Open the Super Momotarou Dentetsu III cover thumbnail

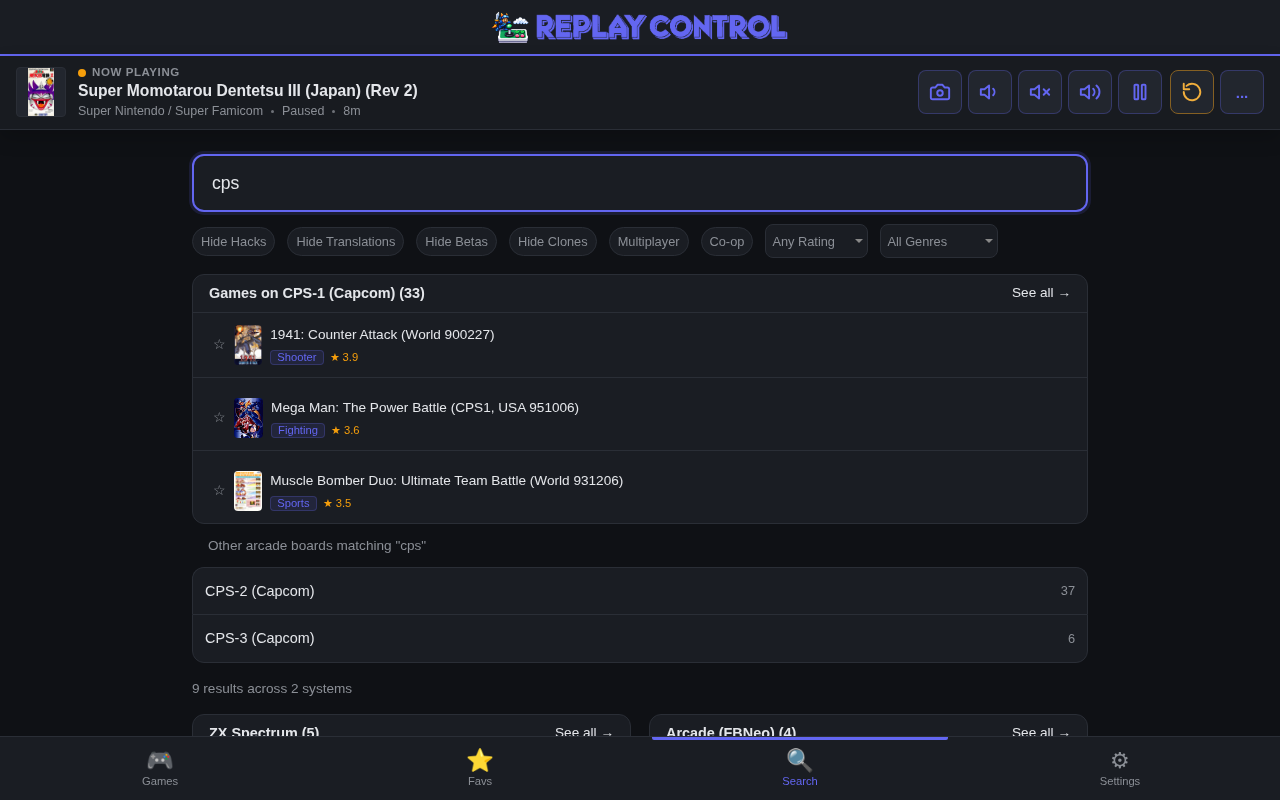(41, 92)
